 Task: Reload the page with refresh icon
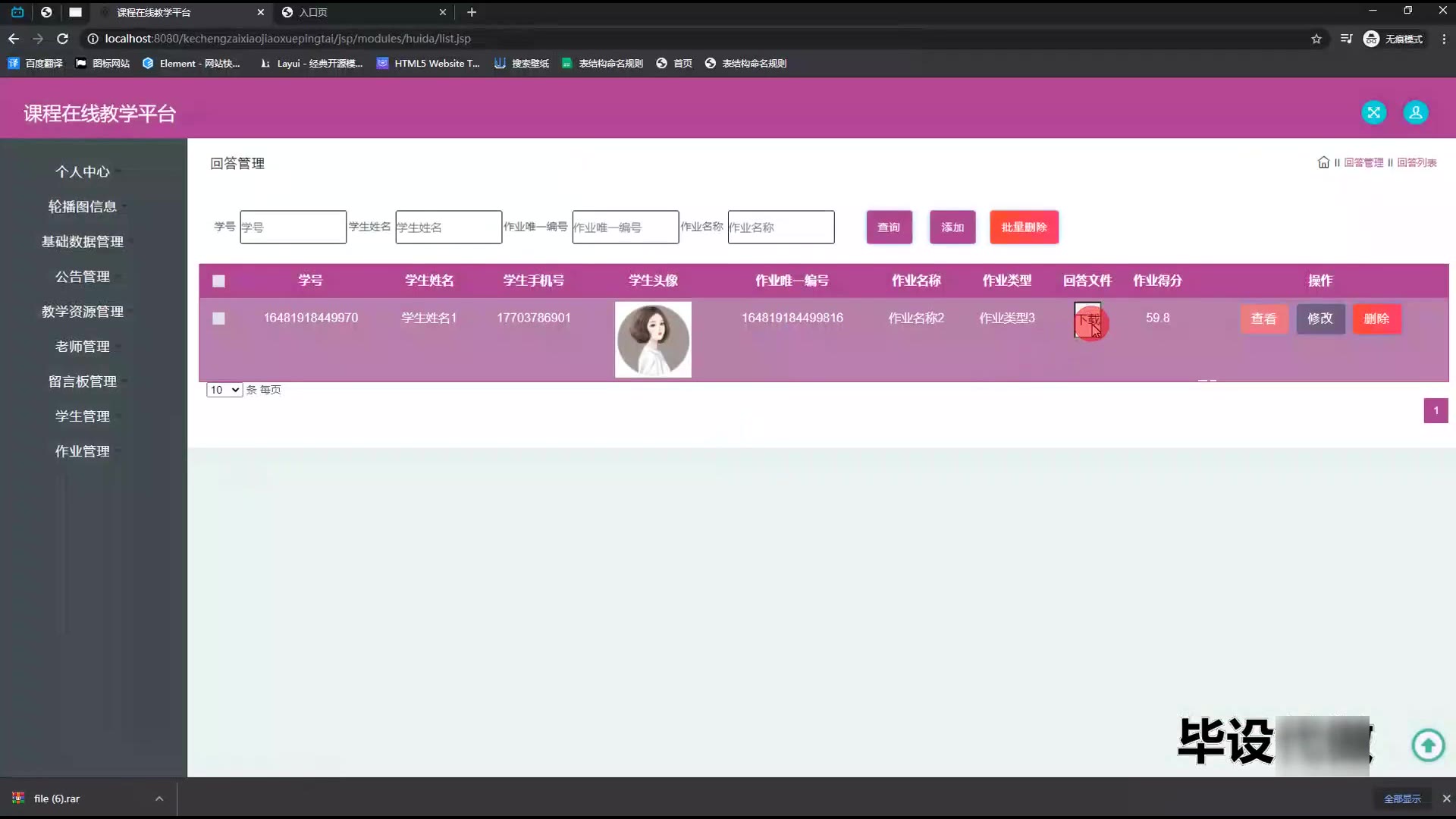[x=63, y=39]
